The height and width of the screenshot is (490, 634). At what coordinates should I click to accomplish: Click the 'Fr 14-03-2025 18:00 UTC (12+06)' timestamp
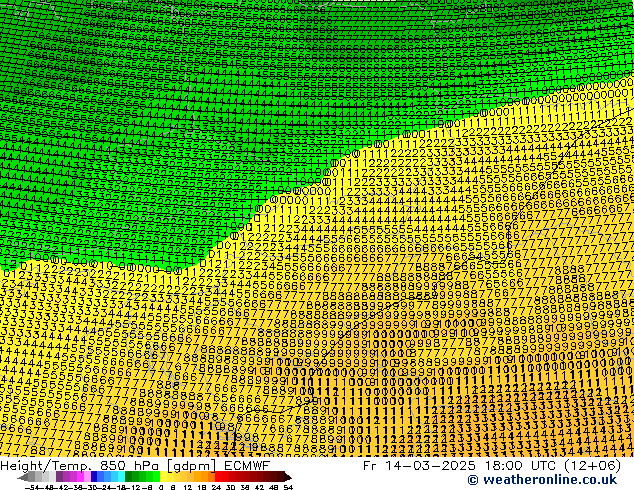click(x=492, y=465)
